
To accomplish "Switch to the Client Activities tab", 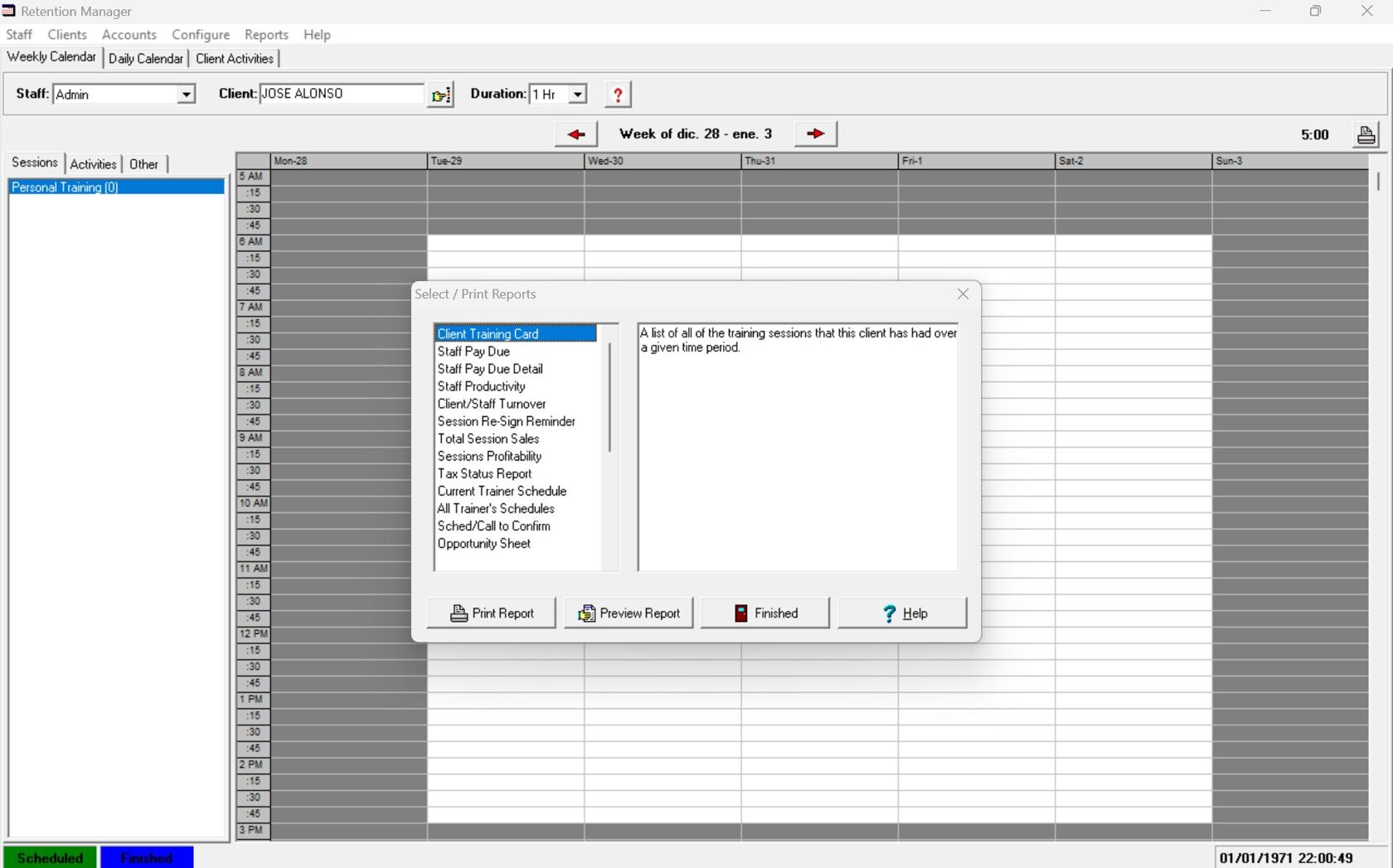I will pos(235,59).
